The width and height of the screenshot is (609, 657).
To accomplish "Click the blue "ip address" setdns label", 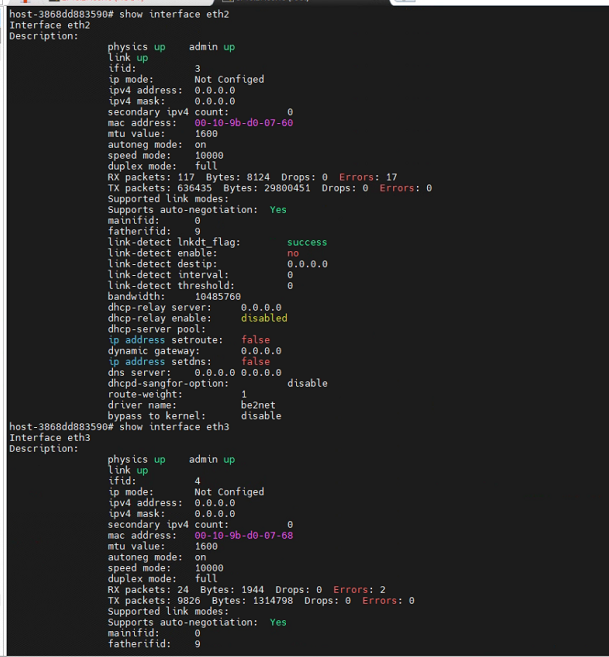I will pyautogui.click(x=136, y=362).
